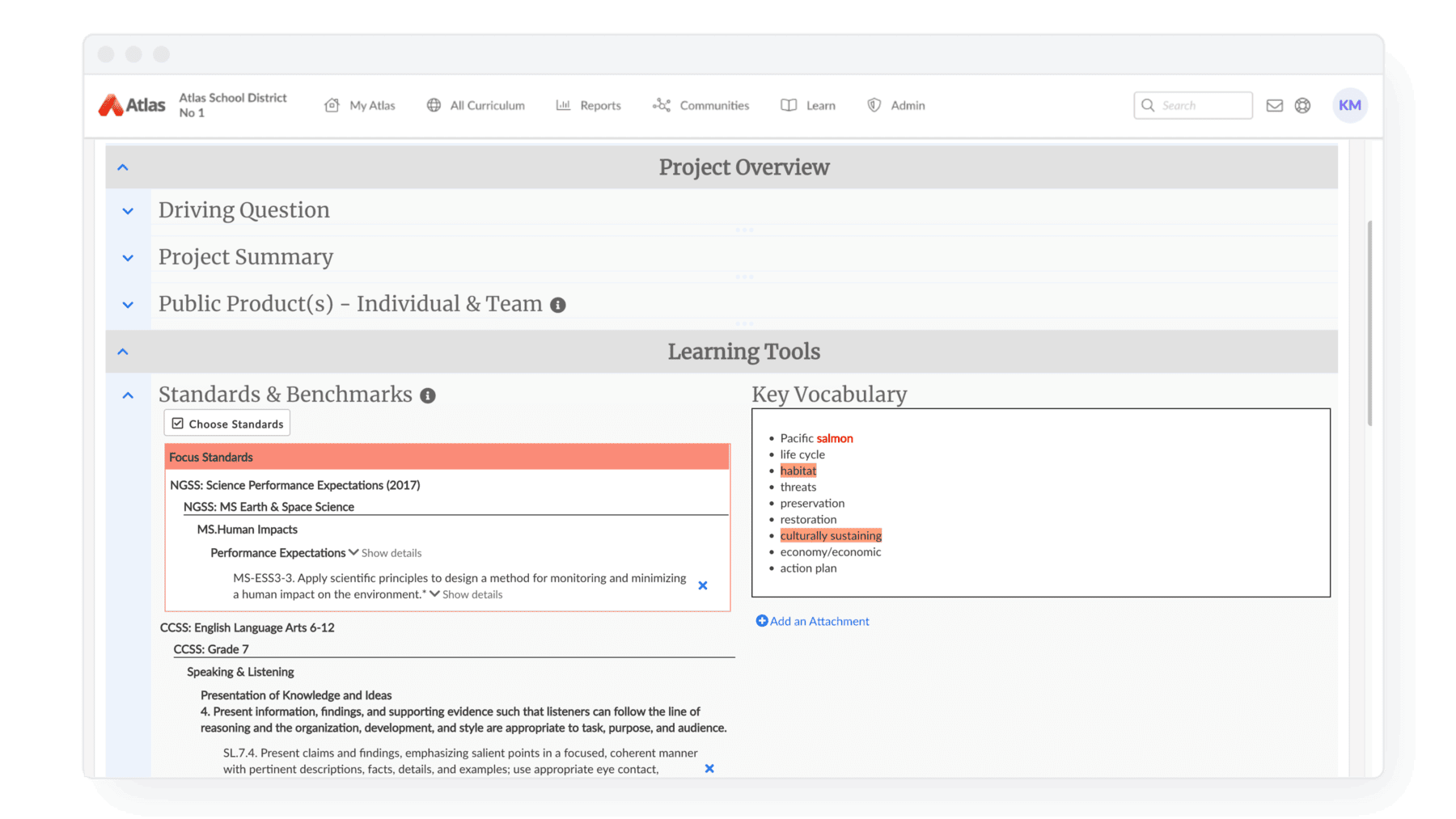
Task: Open the Reports menu
Action: click(x=589, y=105)
